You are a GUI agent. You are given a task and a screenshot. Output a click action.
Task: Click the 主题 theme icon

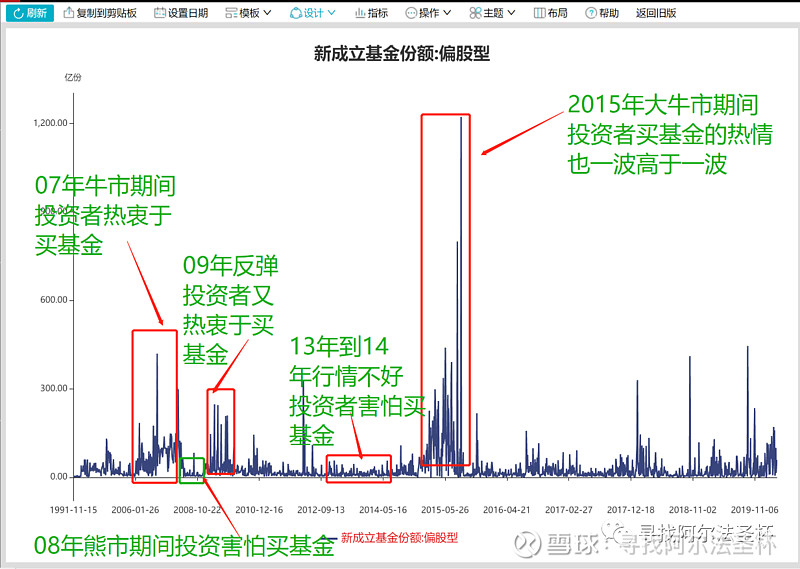pos(475,13)
